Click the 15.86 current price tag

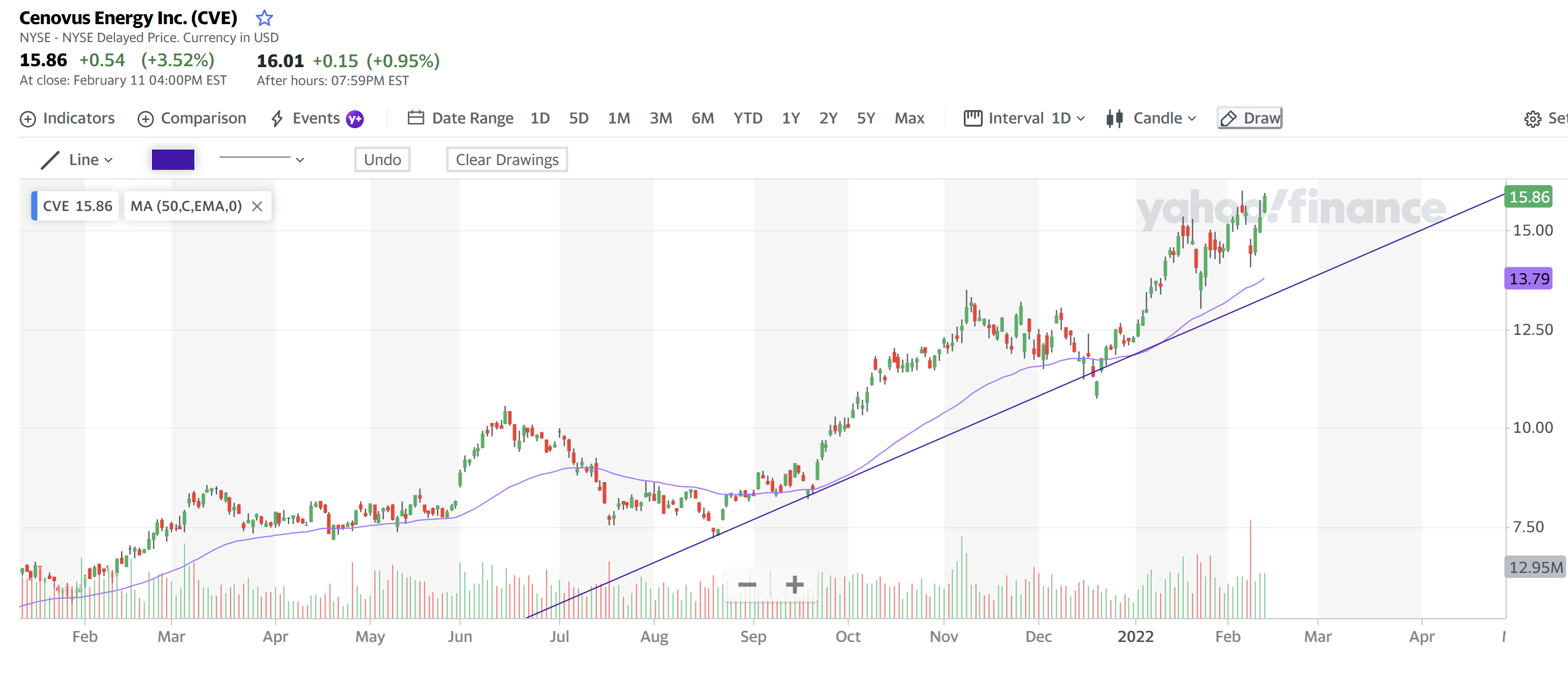click(1528, 197)
